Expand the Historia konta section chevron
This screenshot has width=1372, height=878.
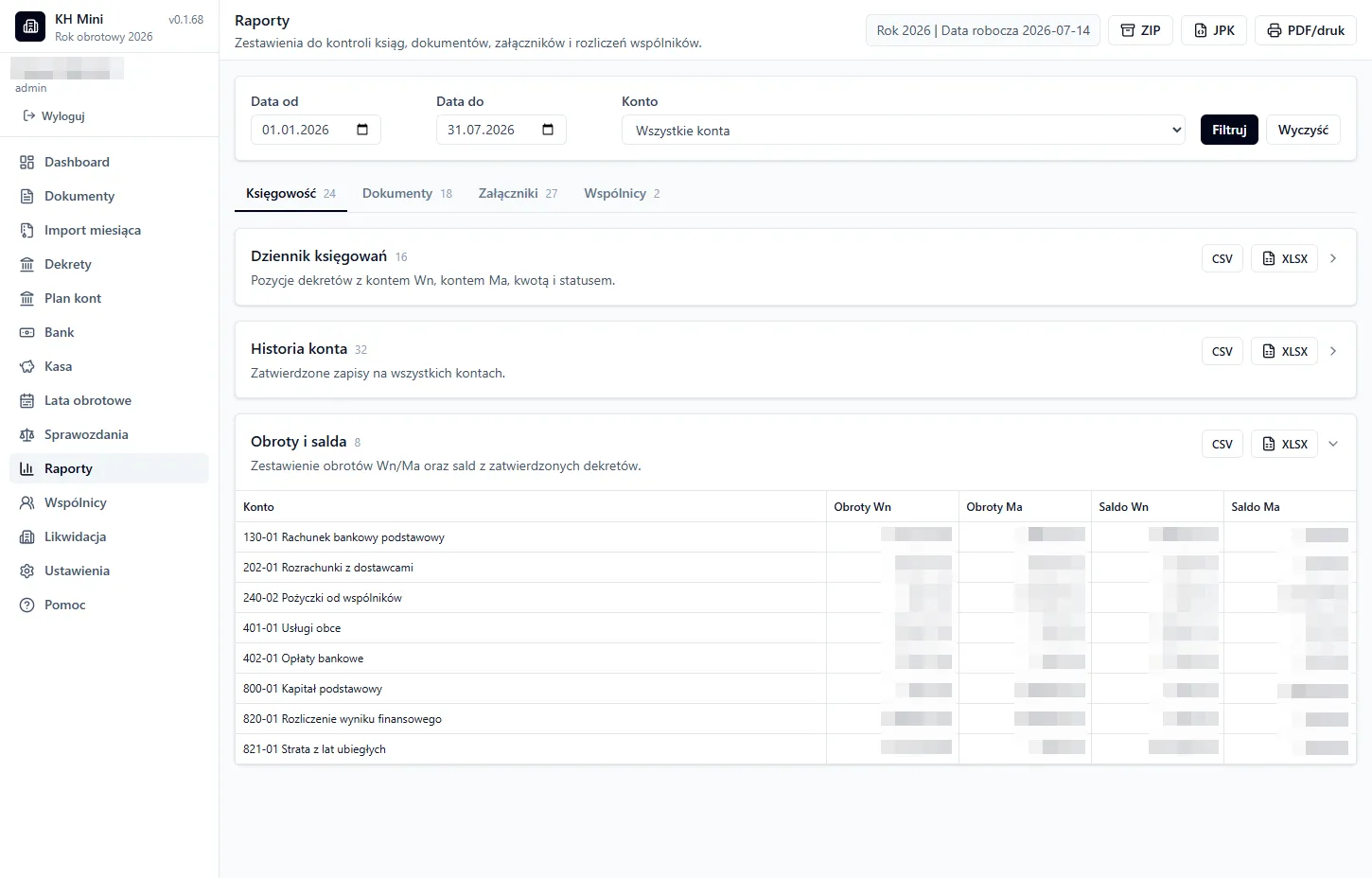pos(1333,351)
